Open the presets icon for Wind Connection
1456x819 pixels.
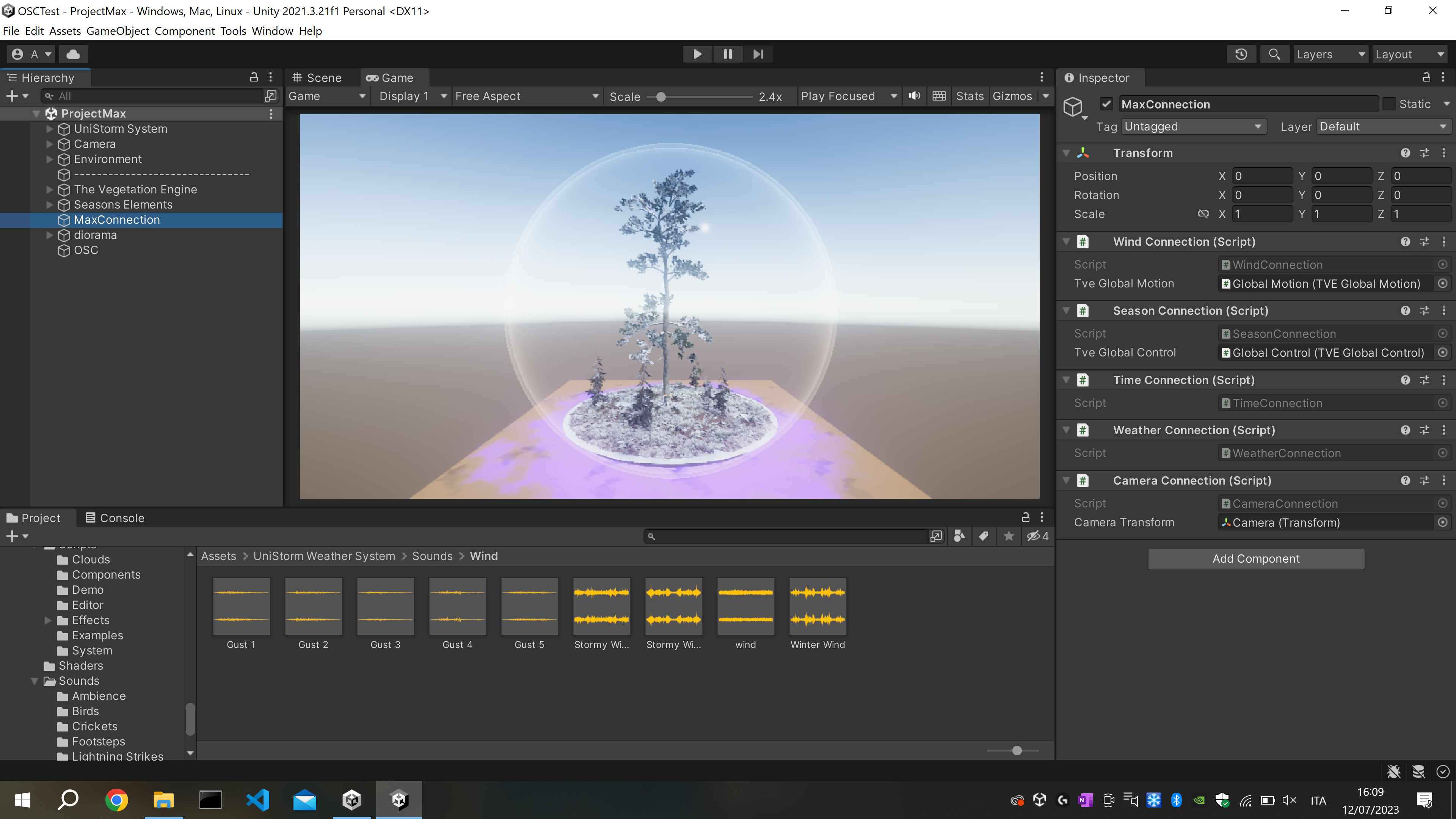(1425, 242)
